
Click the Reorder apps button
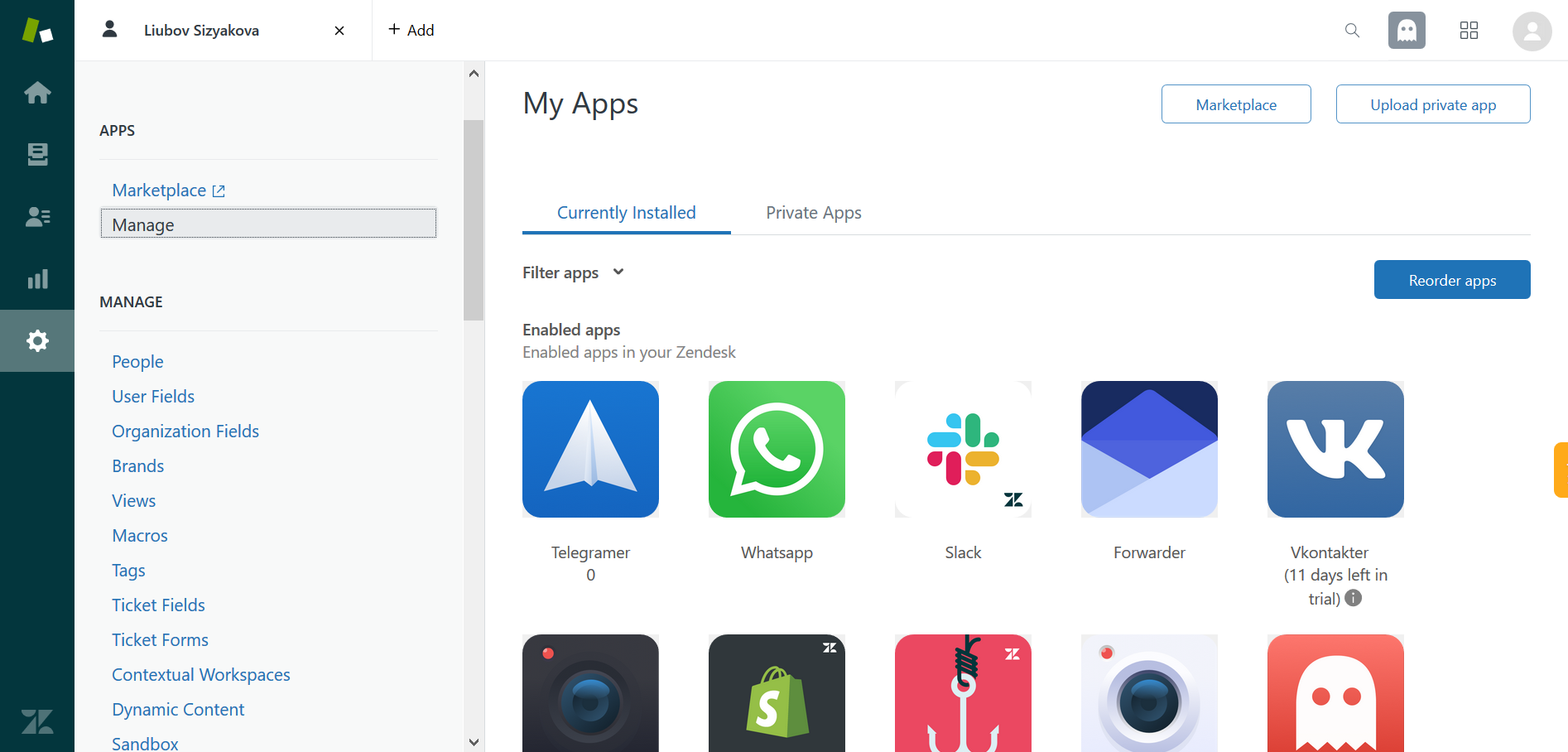coord(1452,280)
